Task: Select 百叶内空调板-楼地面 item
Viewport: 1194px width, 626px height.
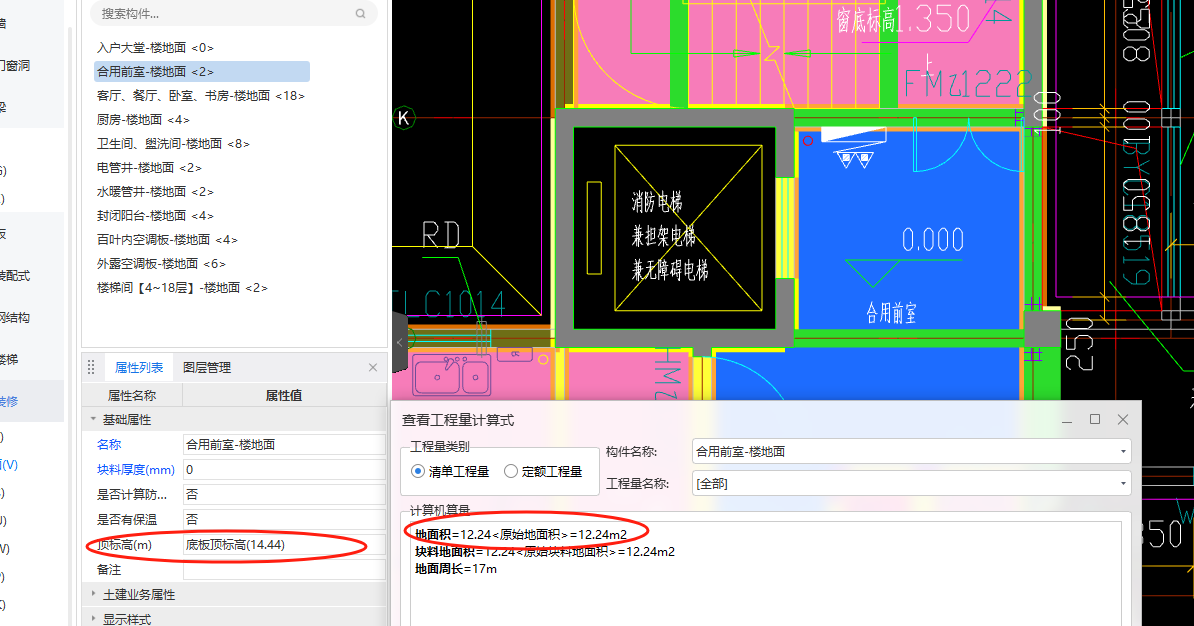Action: click(167, 239)
